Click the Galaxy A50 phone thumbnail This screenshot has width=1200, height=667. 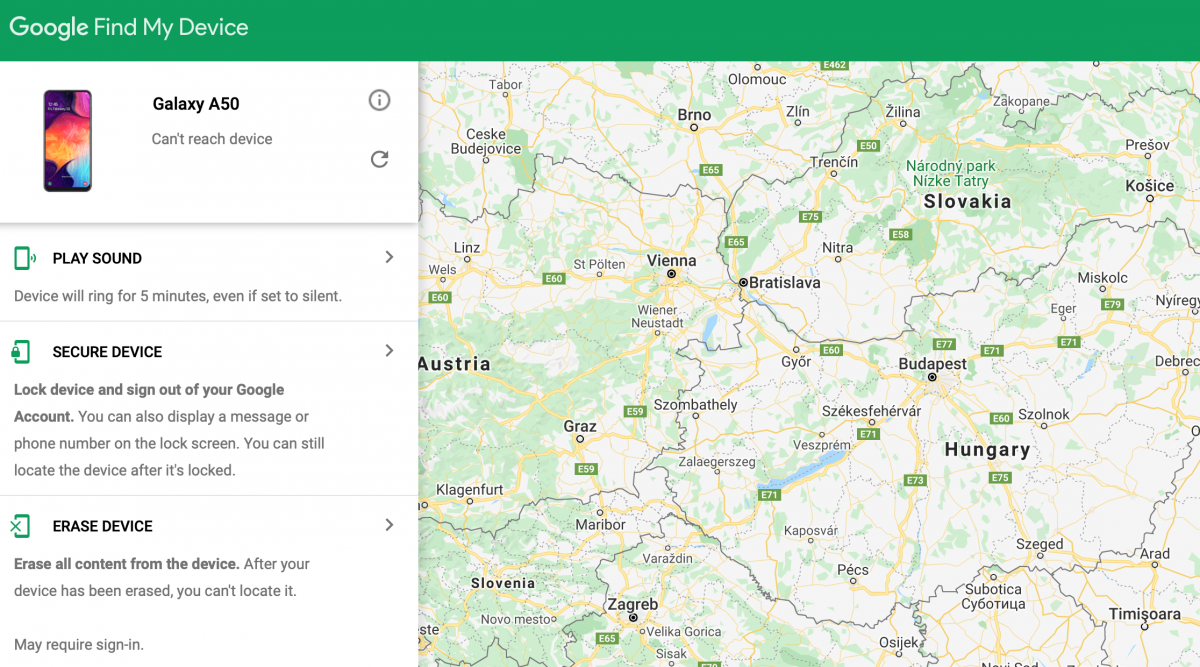[x=67, y=140]
